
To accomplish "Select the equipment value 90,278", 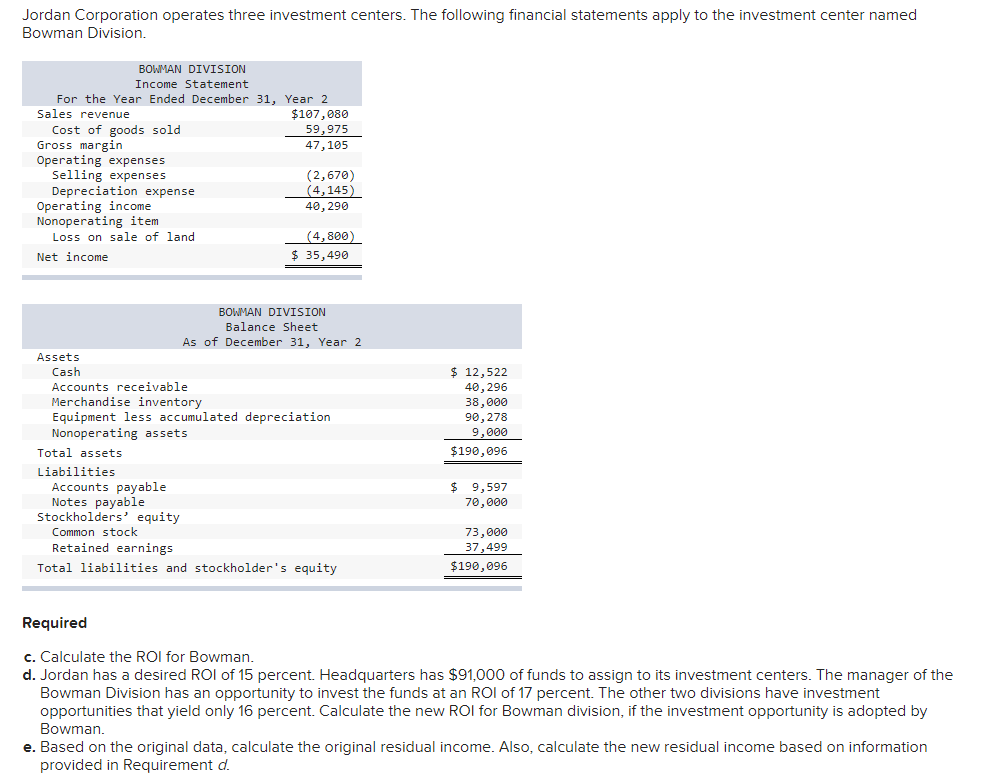I will coord(486,417).
